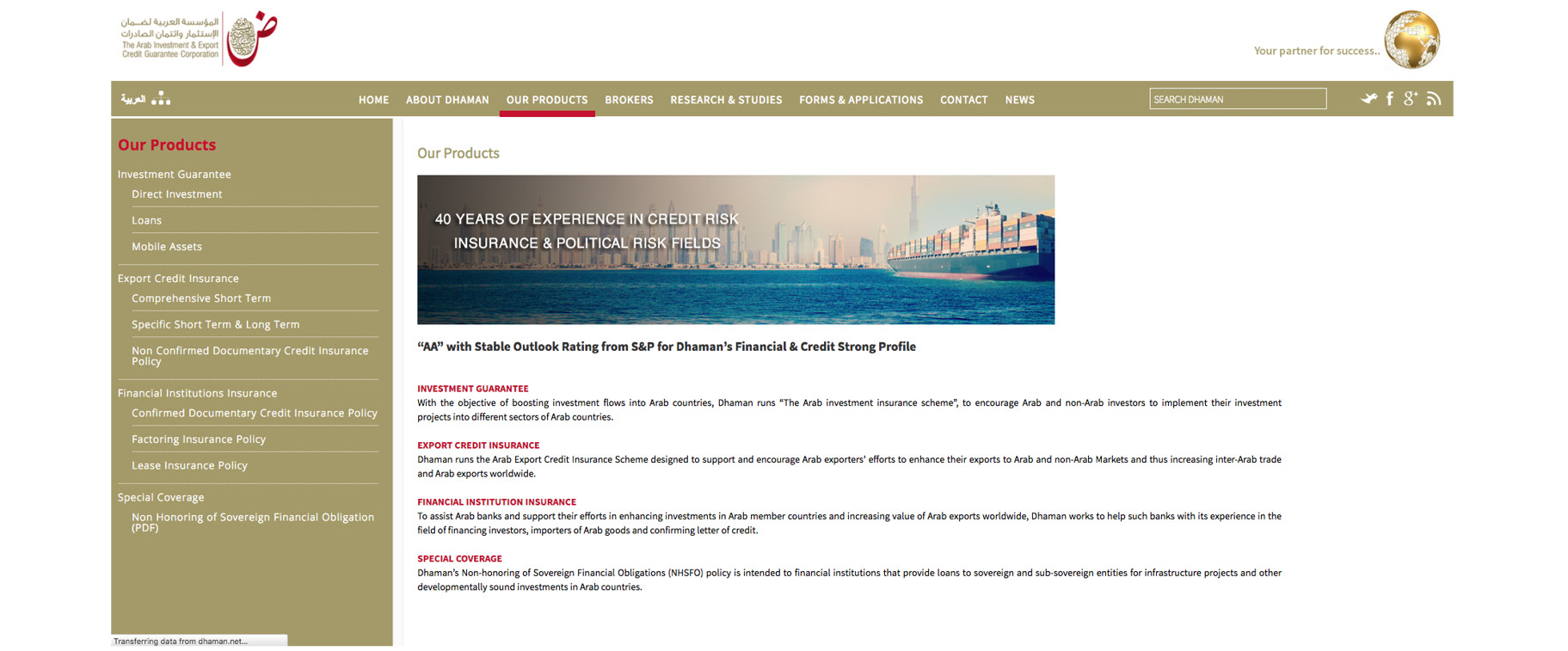Open Mobile Assets sidebar link
Viewport: 1568px width, 651px height.
167,247
